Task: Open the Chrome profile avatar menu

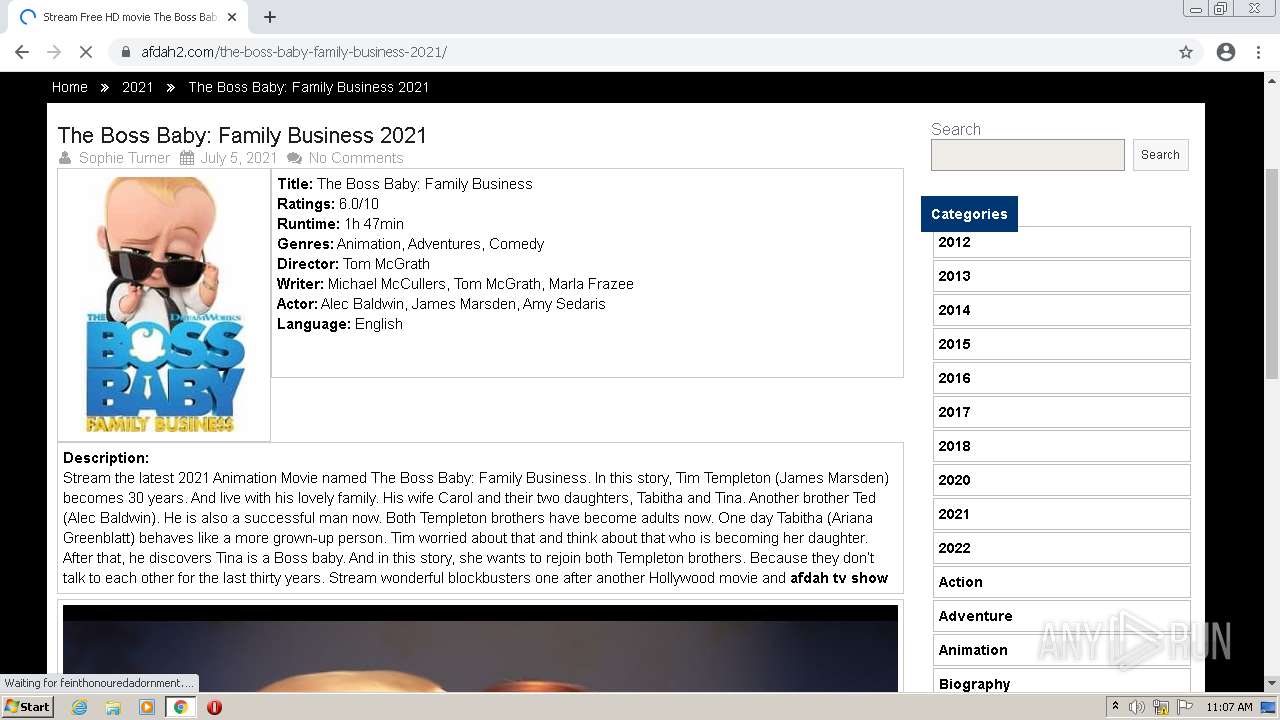Action: tap(1226, 52)
